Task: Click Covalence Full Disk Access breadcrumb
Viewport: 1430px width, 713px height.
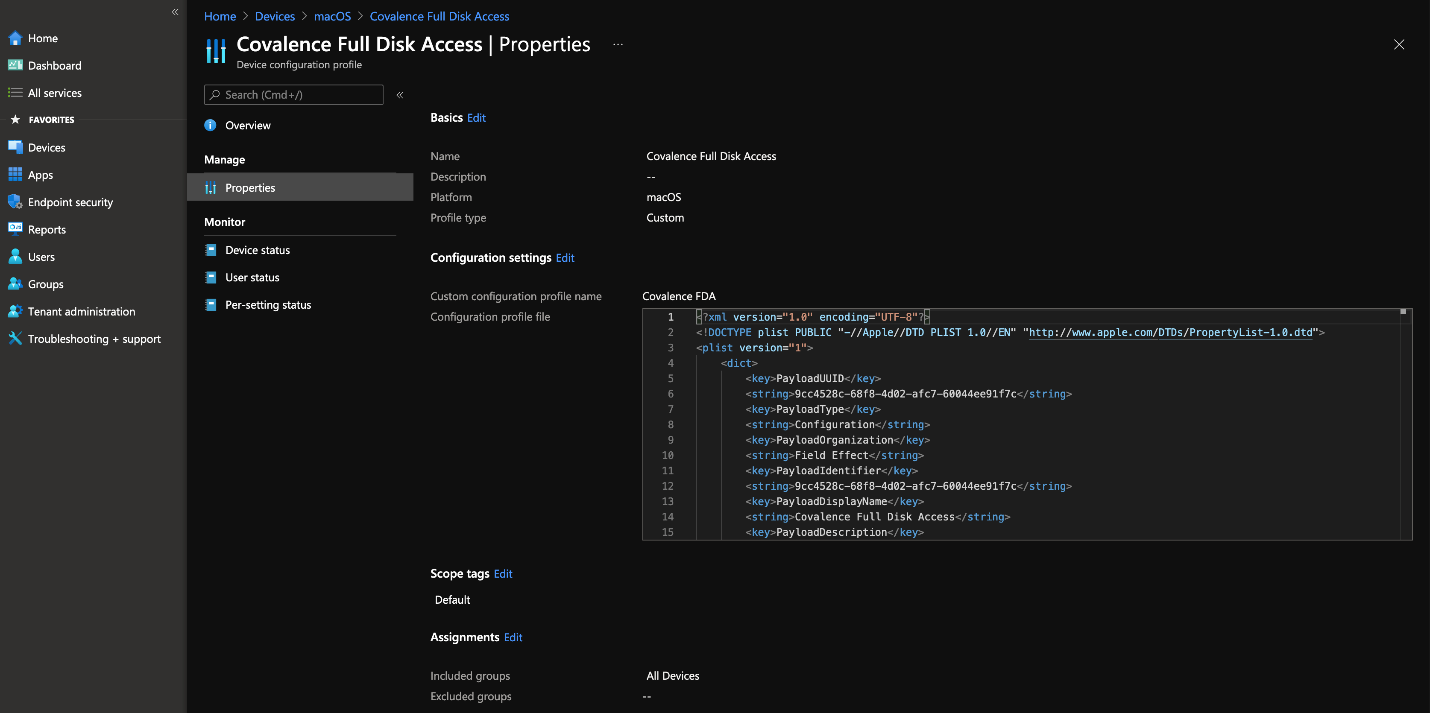Action: click(439, 16)
